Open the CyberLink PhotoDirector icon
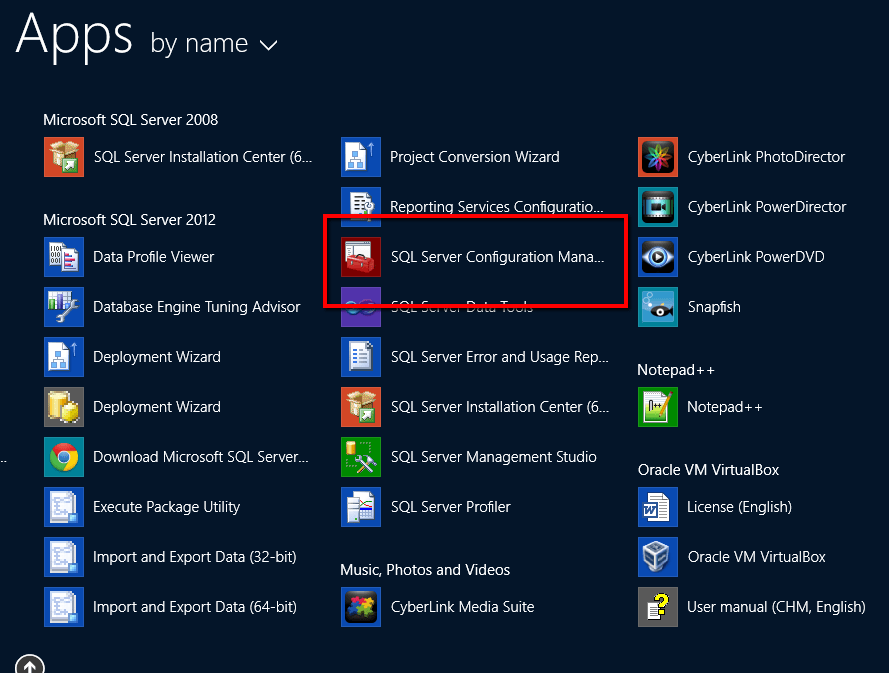The image size is (889, 673). pyautogui.click(x=658, y=157)
